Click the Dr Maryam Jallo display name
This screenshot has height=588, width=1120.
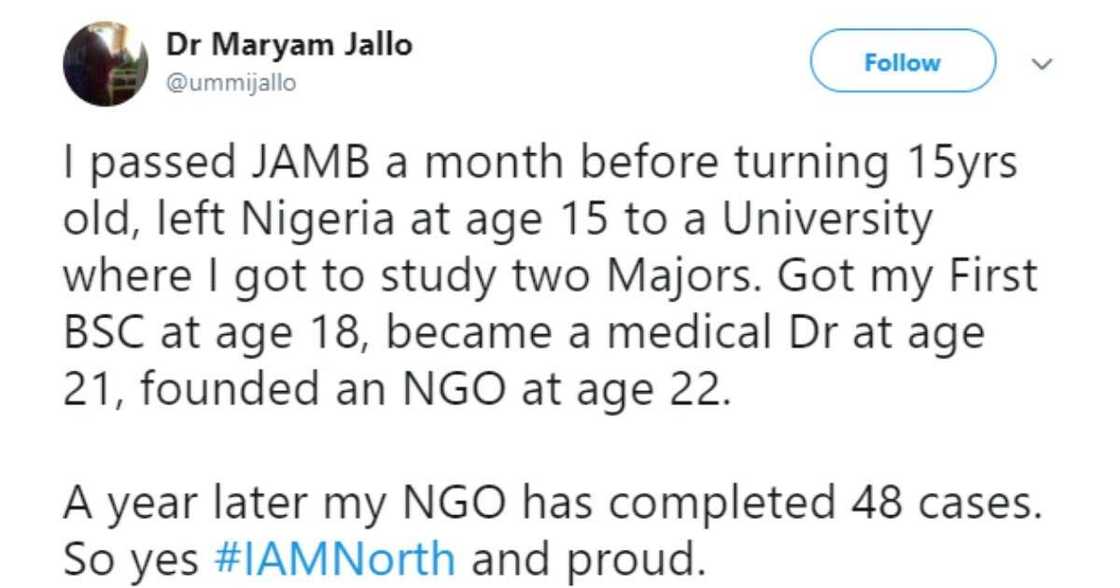pos(288,46)
